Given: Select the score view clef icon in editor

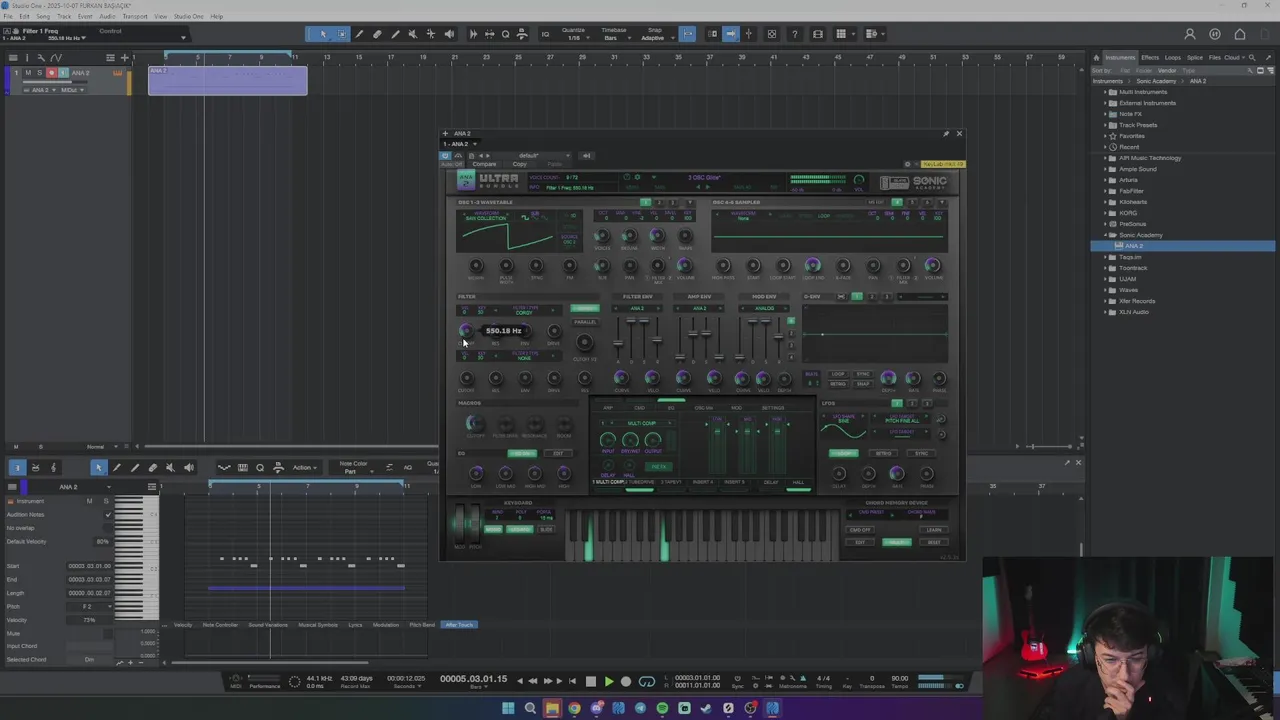Looking at the screenshot, I should [x=53, y=468].
